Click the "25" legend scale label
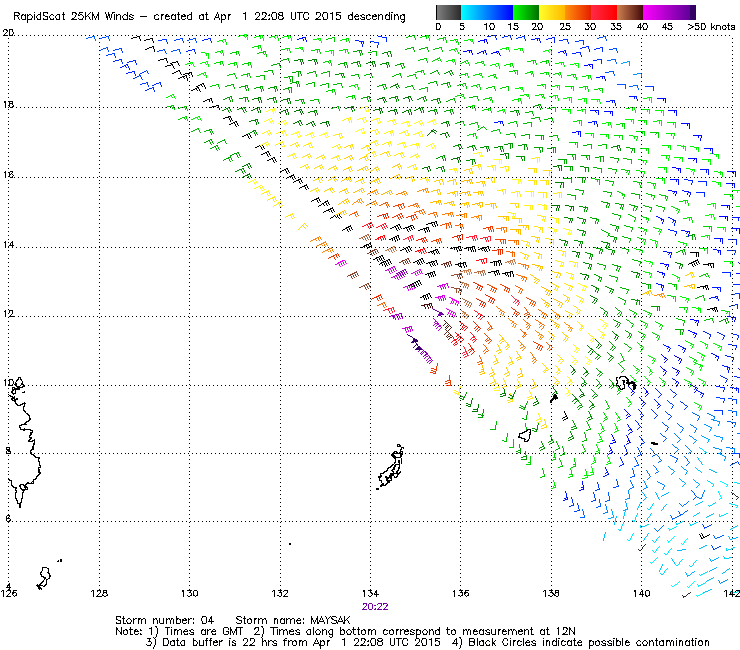This screenshot has width=740, height=650. pyautogui.click(x=565, y=27)
